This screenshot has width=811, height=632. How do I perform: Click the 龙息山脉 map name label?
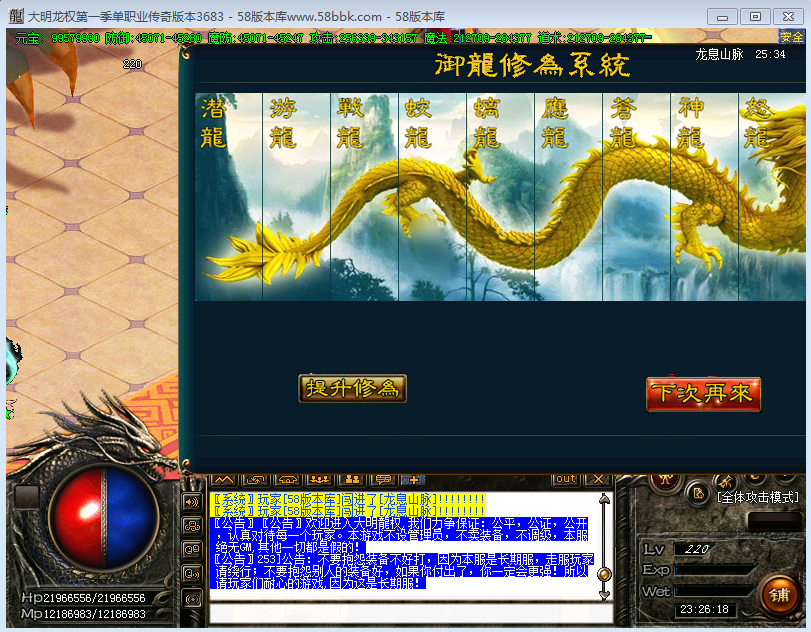point(719,54)
